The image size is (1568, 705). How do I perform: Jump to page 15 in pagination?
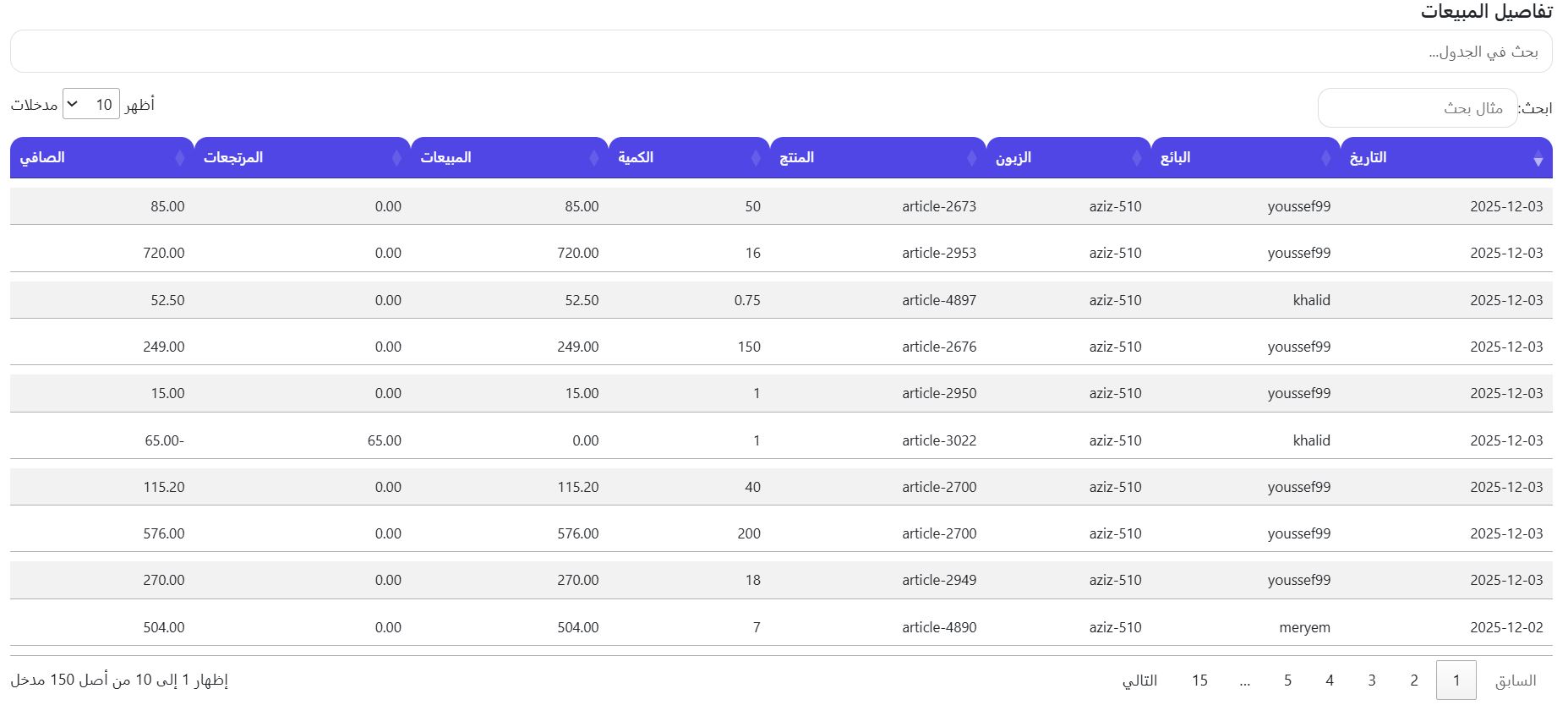pos(1199,680)
